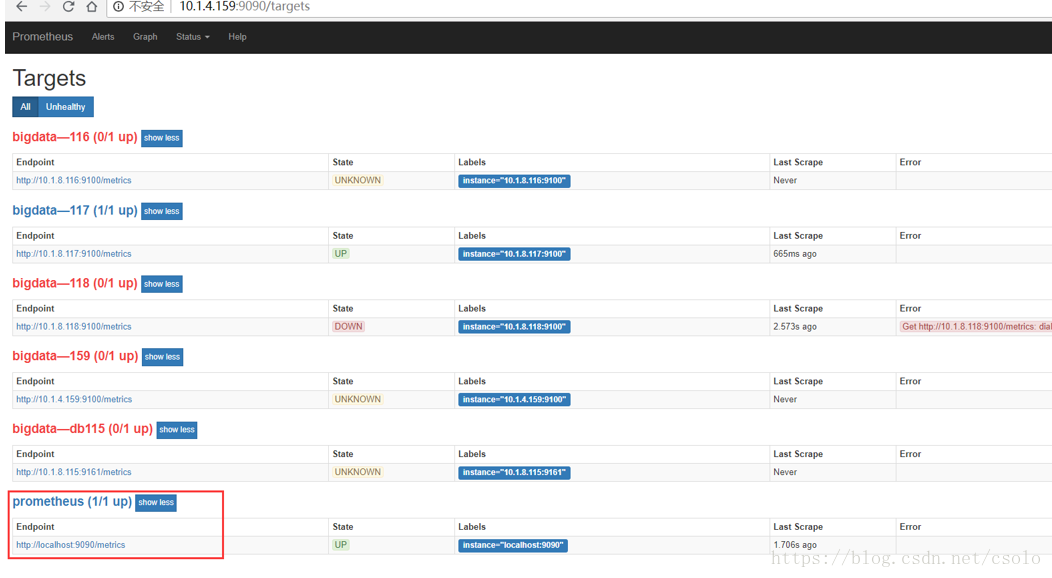Collapse bigdata—118 with show less
The image size is (1052, 578).
coord(162,284)
